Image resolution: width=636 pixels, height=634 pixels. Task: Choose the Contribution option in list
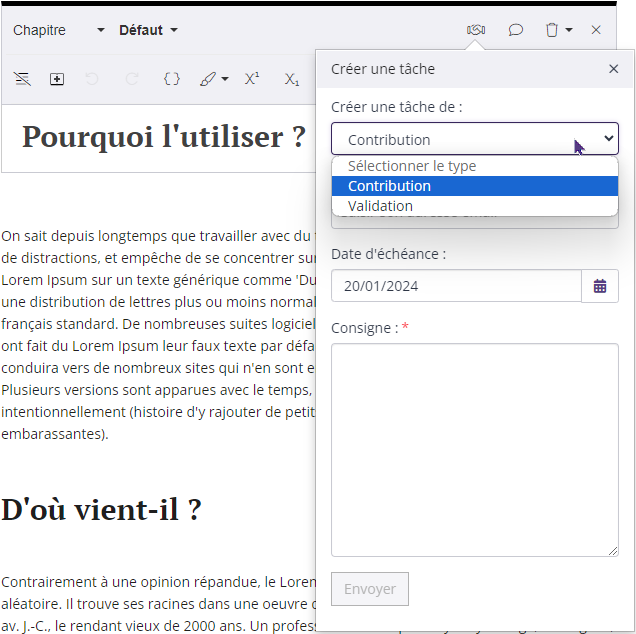[475, 186]
